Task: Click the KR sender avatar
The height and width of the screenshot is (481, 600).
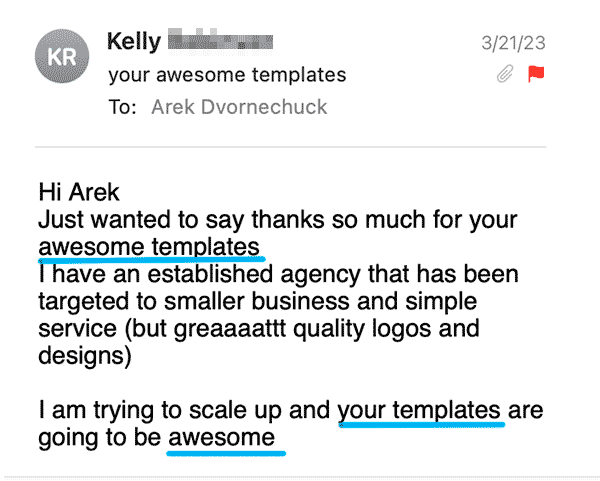Action: [62, 56]
